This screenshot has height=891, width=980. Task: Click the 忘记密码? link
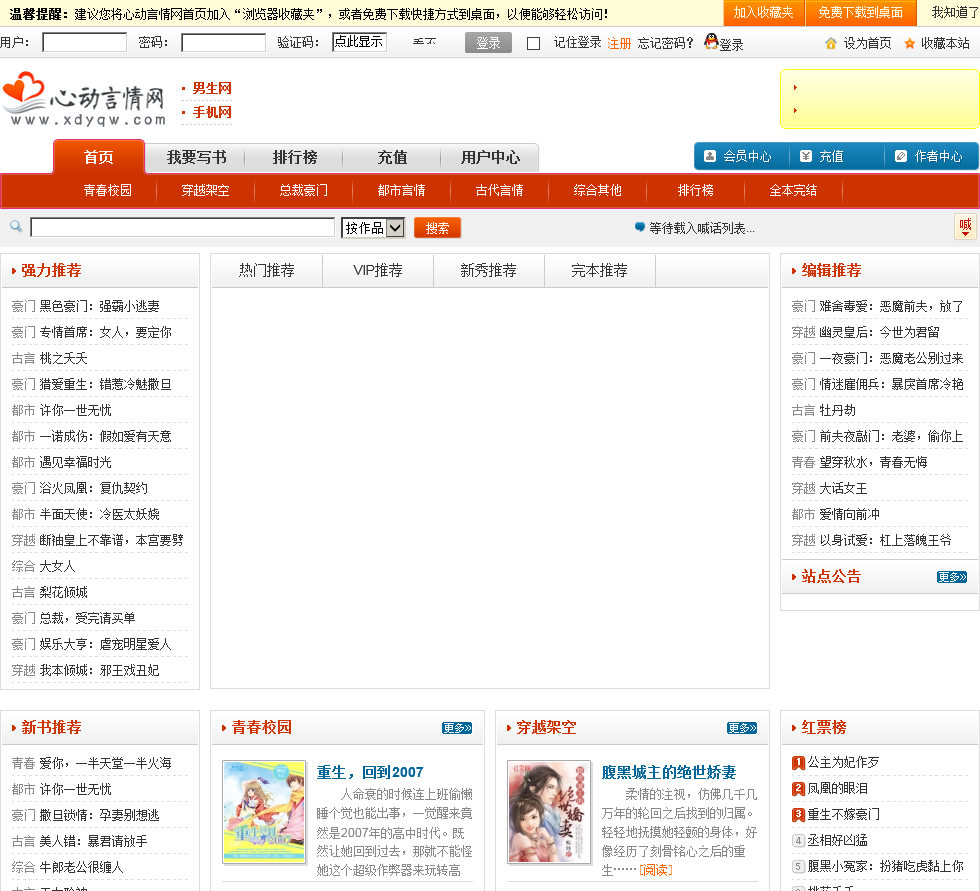pyautogui.click(x=665, y=43)
